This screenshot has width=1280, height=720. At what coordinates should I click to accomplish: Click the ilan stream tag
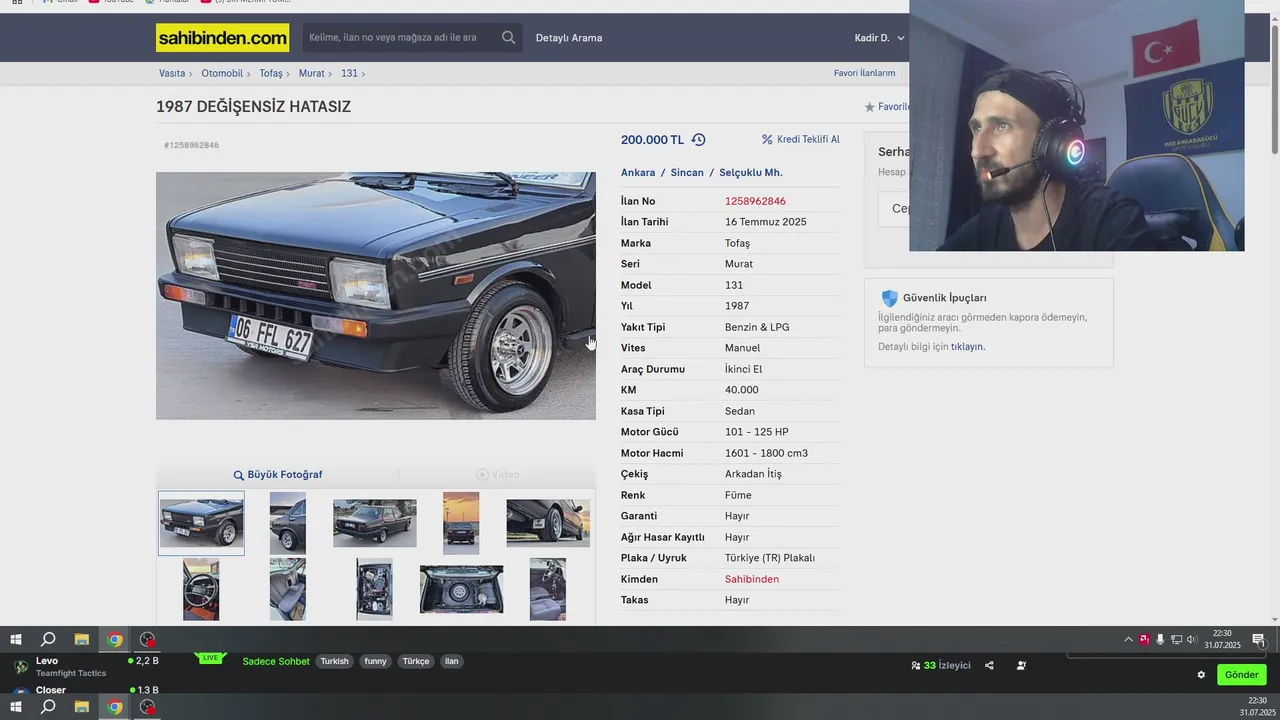(451, 662)
